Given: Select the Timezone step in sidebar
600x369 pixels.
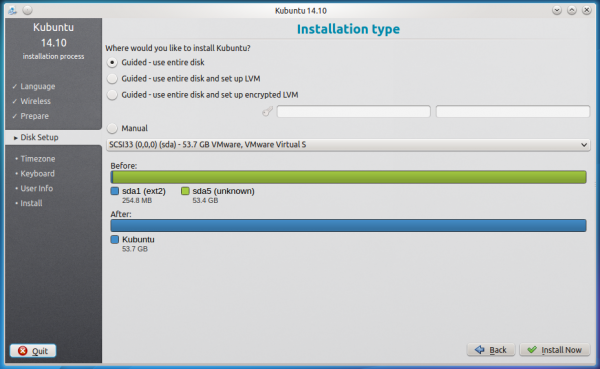Looking at the screenshot, I should point(38,158).
